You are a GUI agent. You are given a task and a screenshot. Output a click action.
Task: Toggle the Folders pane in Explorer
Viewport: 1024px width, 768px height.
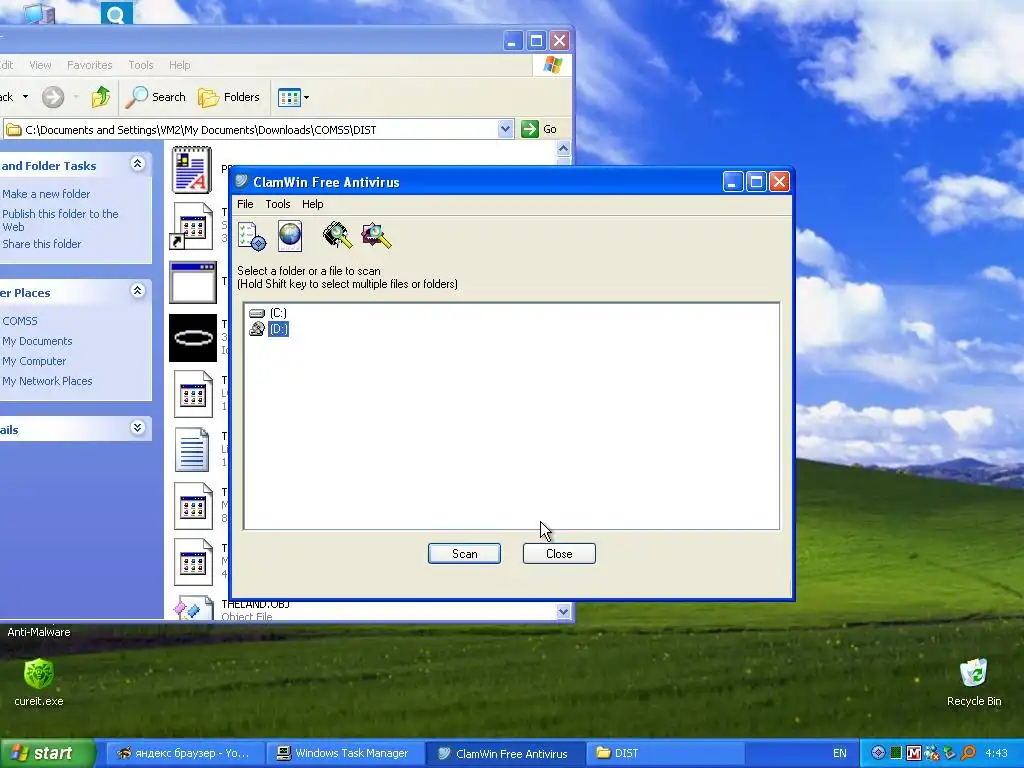click(x=229, y=97)
